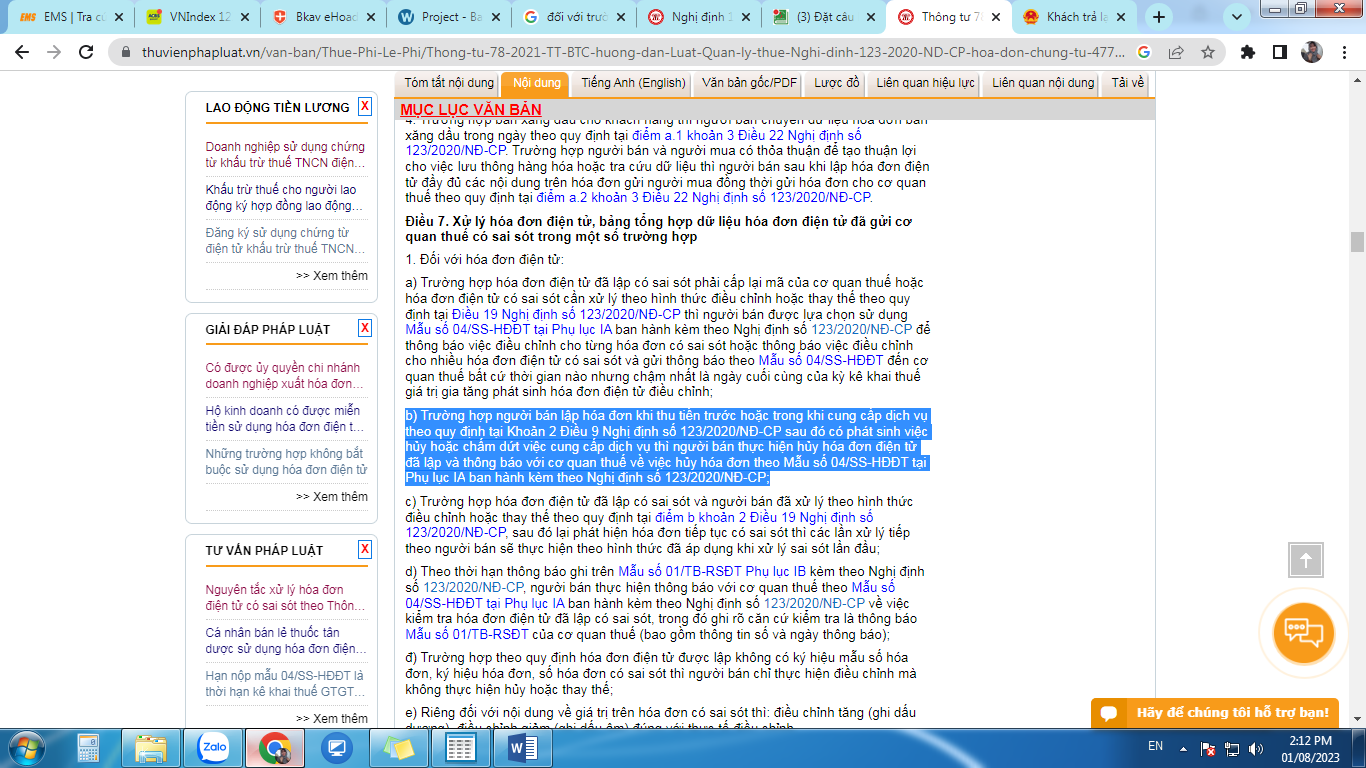1366x768 pixels.
Task: Close the TƯ VẤN PHÁP LUẬT box
Action: tap(365, 550)
